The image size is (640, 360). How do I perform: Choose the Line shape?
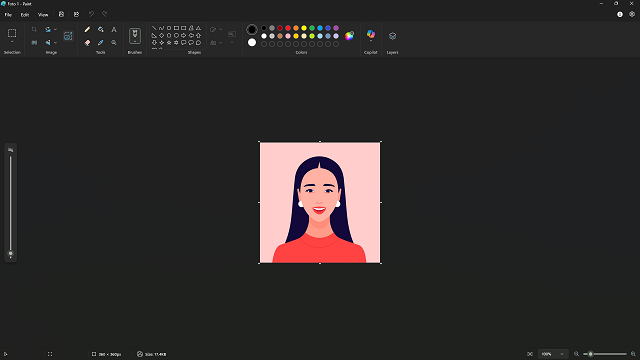point(154,28)
